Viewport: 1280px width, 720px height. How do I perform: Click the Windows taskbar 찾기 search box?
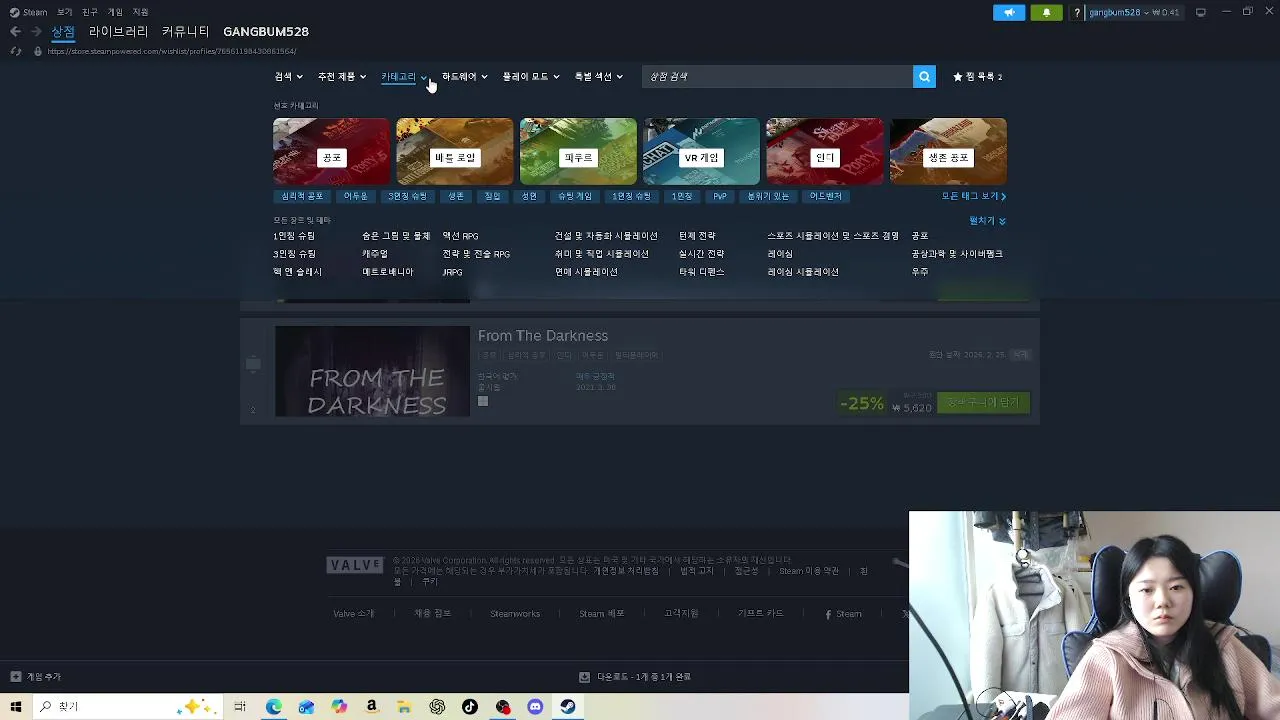coord(127,707)
